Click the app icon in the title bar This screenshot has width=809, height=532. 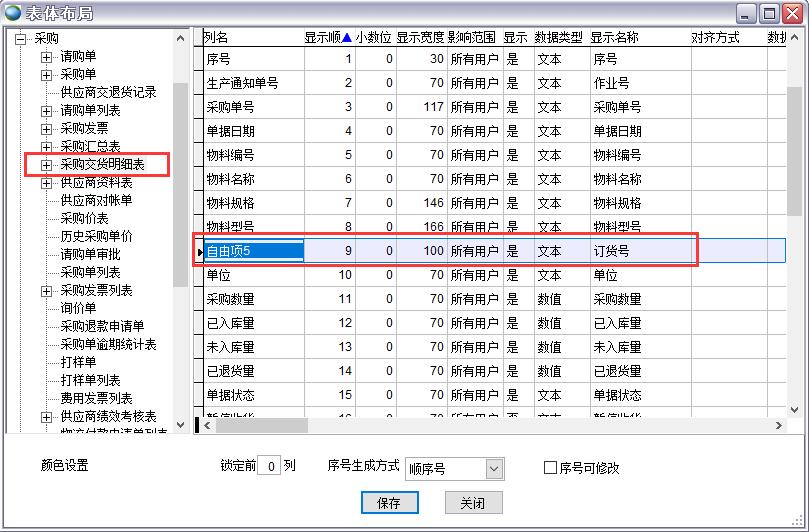[12, 12]
